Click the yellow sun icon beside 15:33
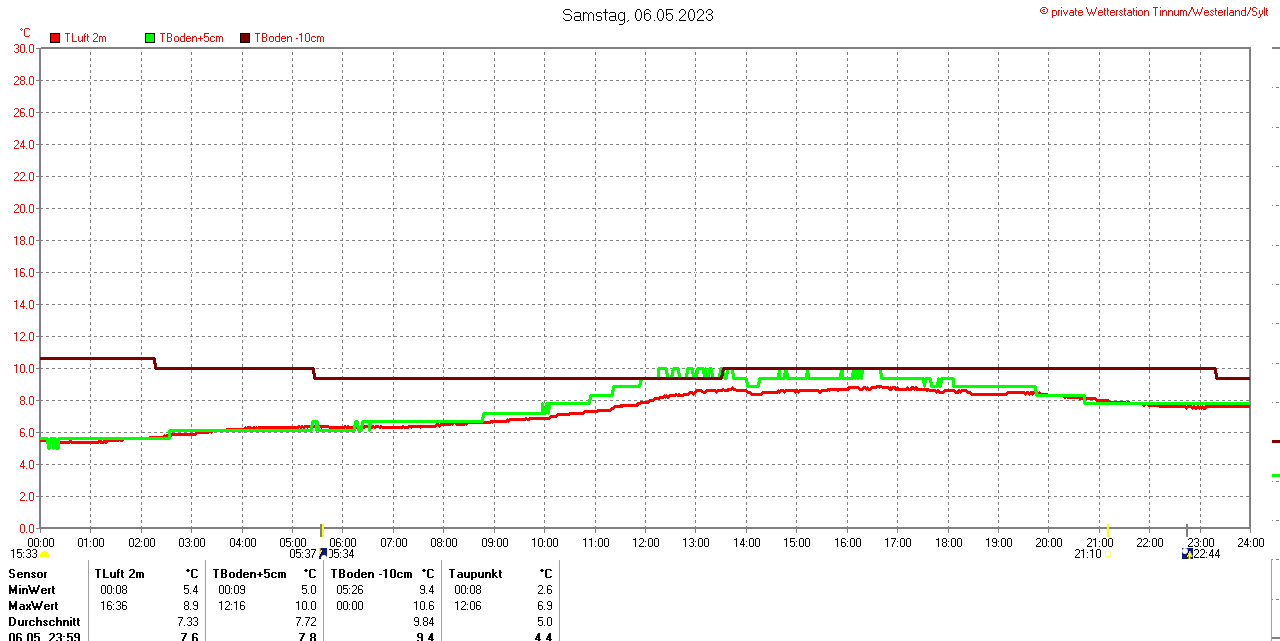This screenshot has width=1280, height=641. [44, 554]
